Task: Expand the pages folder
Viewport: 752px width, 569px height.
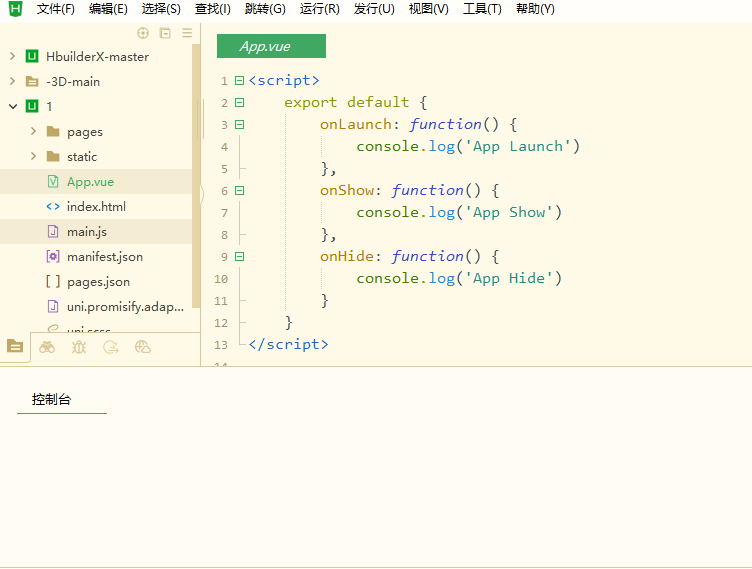Action: point(33,131)
